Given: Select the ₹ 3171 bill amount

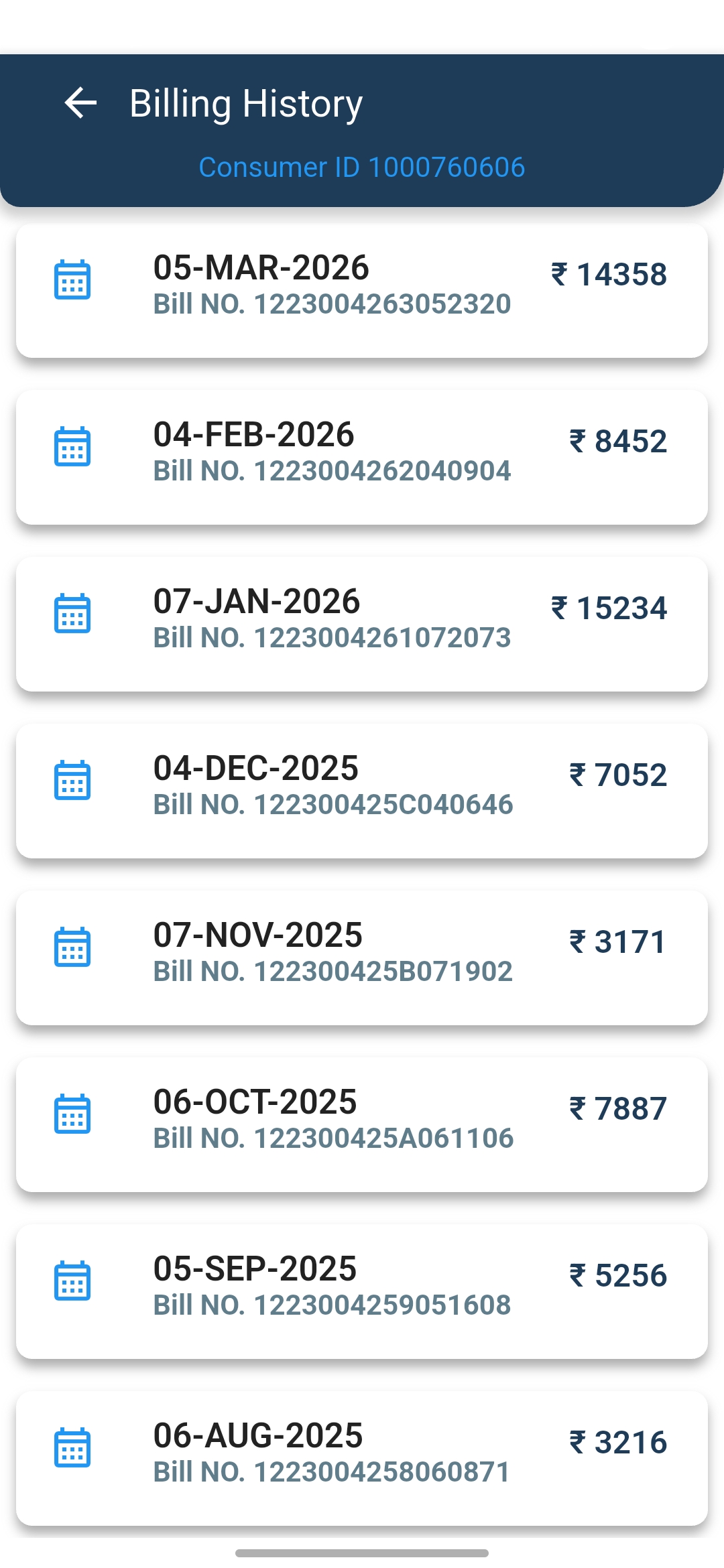Looking at the screenshot, I should (618, 941).
